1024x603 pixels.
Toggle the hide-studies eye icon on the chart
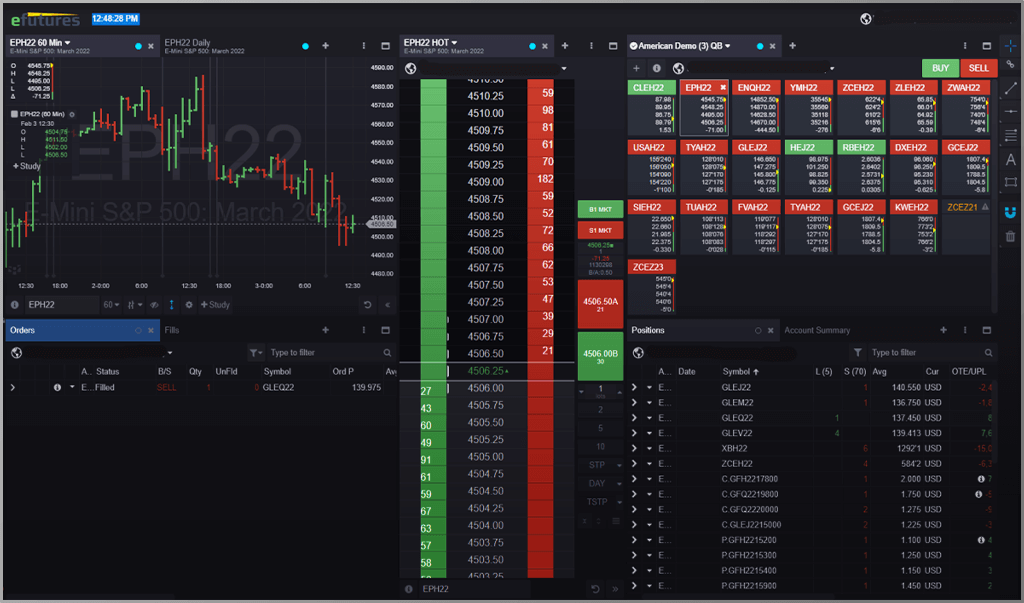[154, 305]
